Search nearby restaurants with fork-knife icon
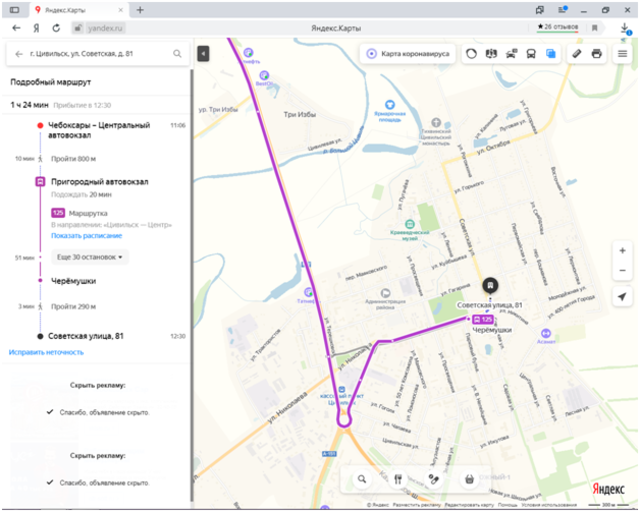 click(x=398, y=479)
